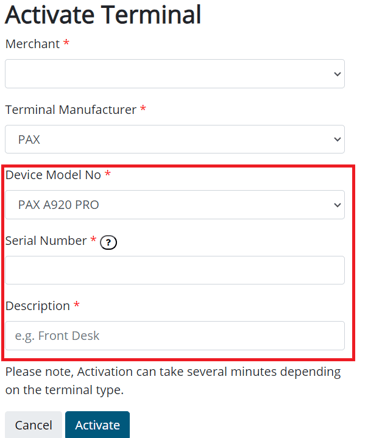Image resolution: width=368 pixels, height=438 pixels.
Task: Click the Activate button
Action: click(x=97, y=425)
